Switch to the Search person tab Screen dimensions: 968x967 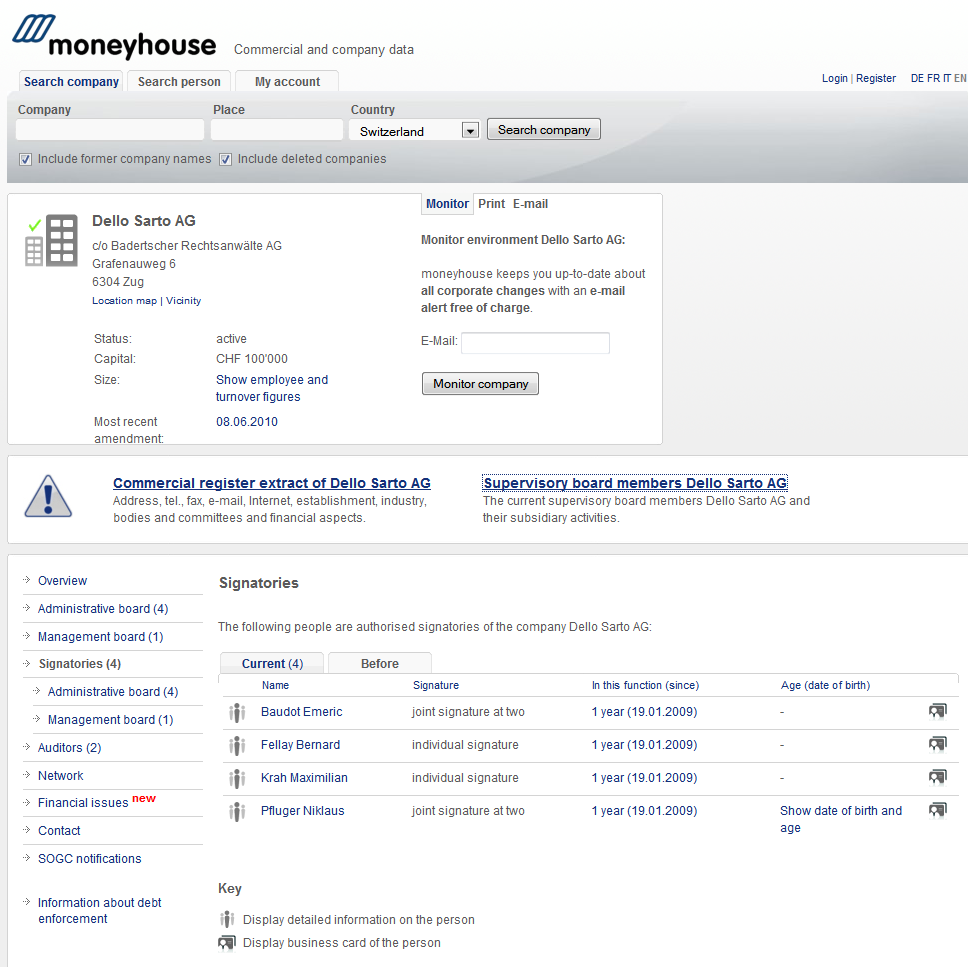pyautogui.click(x=179, y=82)
